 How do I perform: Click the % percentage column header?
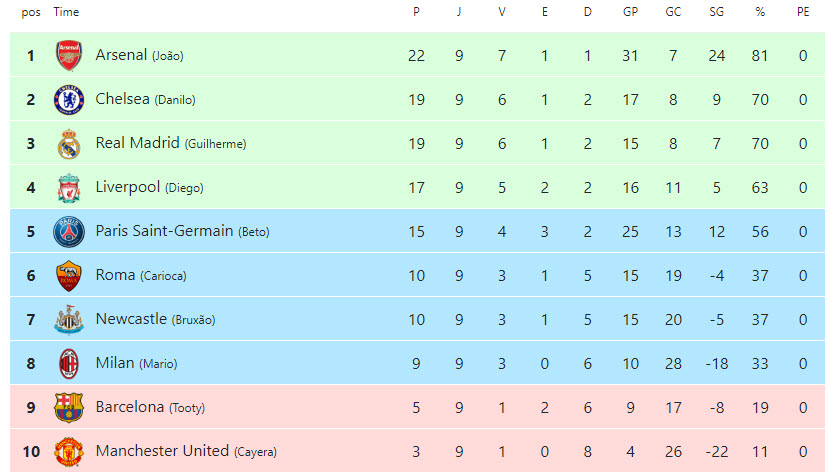point(760,12)
